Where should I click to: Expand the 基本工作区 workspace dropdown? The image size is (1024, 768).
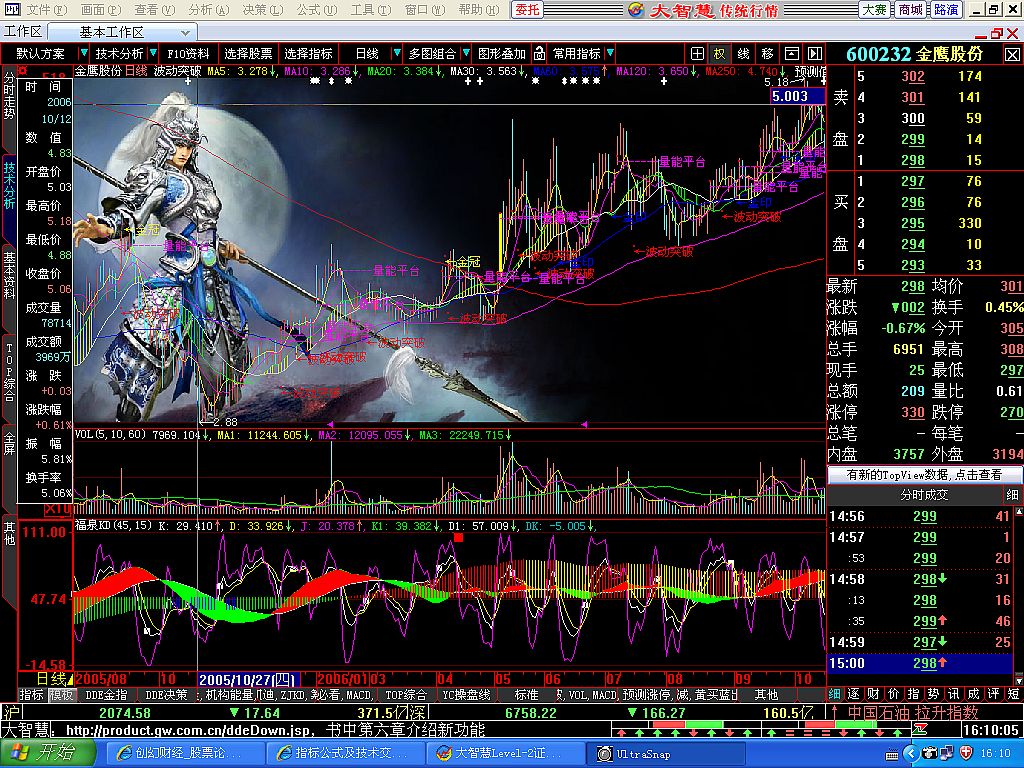tap(185, 32)
